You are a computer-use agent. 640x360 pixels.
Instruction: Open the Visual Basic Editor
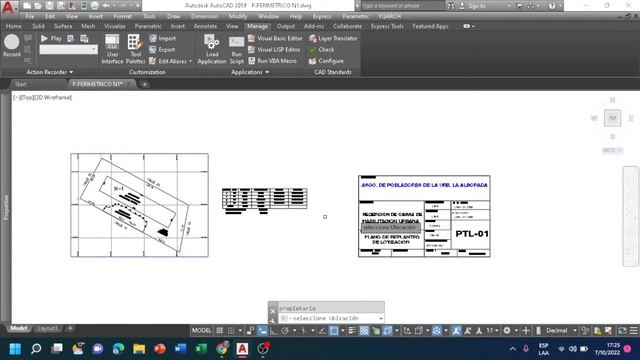click(x=275, y=38)
